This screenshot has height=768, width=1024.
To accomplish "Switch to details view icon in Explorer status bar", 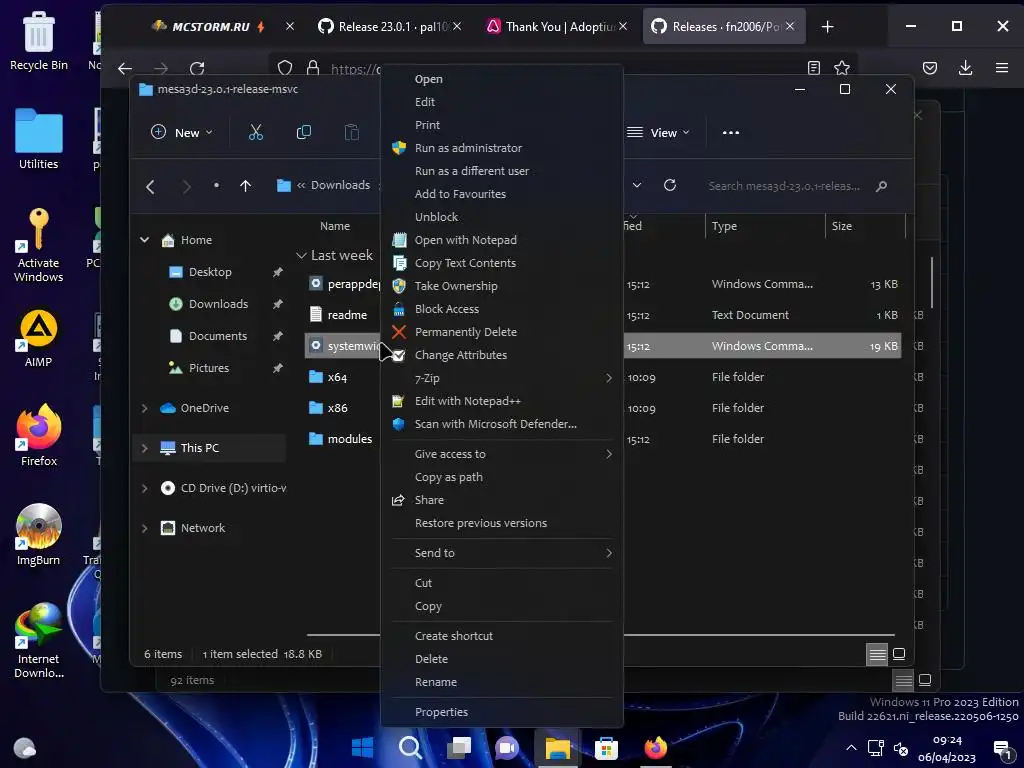I will coord(877,654).
